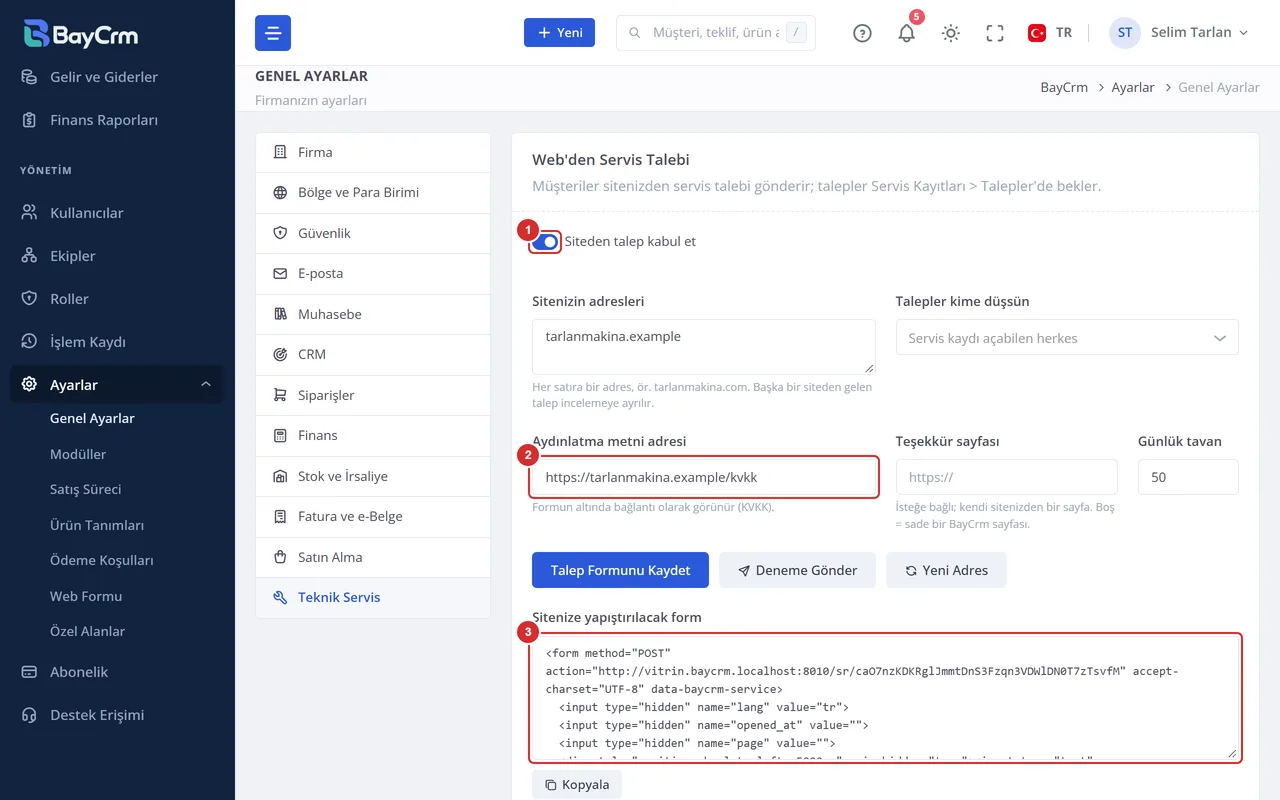Collapse the Ayarlar sidebar section
This screenshot has width=1280, height=800.
point(117,385)
